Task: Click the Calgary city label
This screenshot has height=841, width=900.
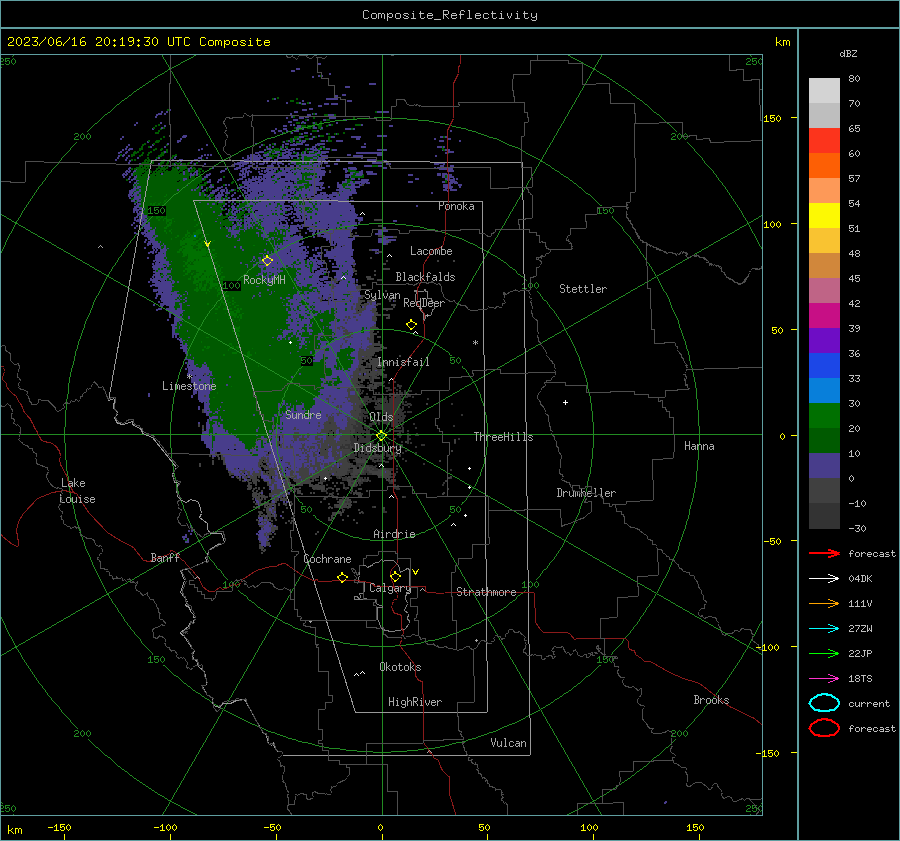Action: [x=390, y=588]
